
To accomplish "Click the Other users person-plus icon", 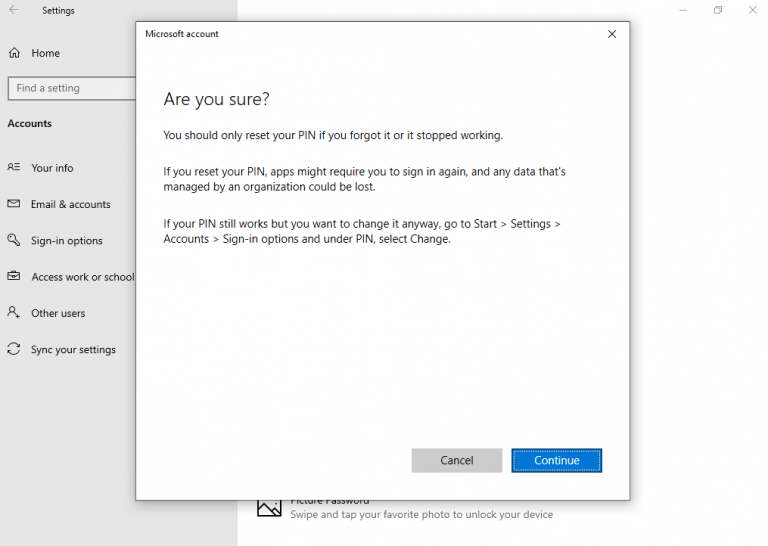I will tap(14, 312).
